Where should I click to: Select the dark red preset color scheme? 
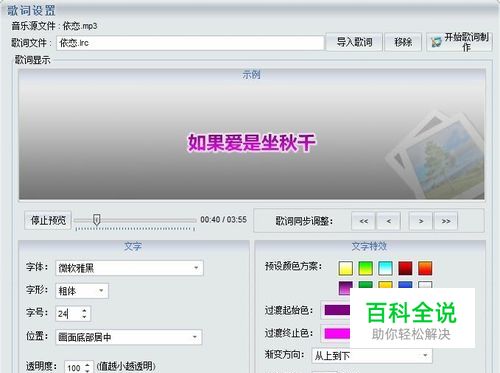405,268
